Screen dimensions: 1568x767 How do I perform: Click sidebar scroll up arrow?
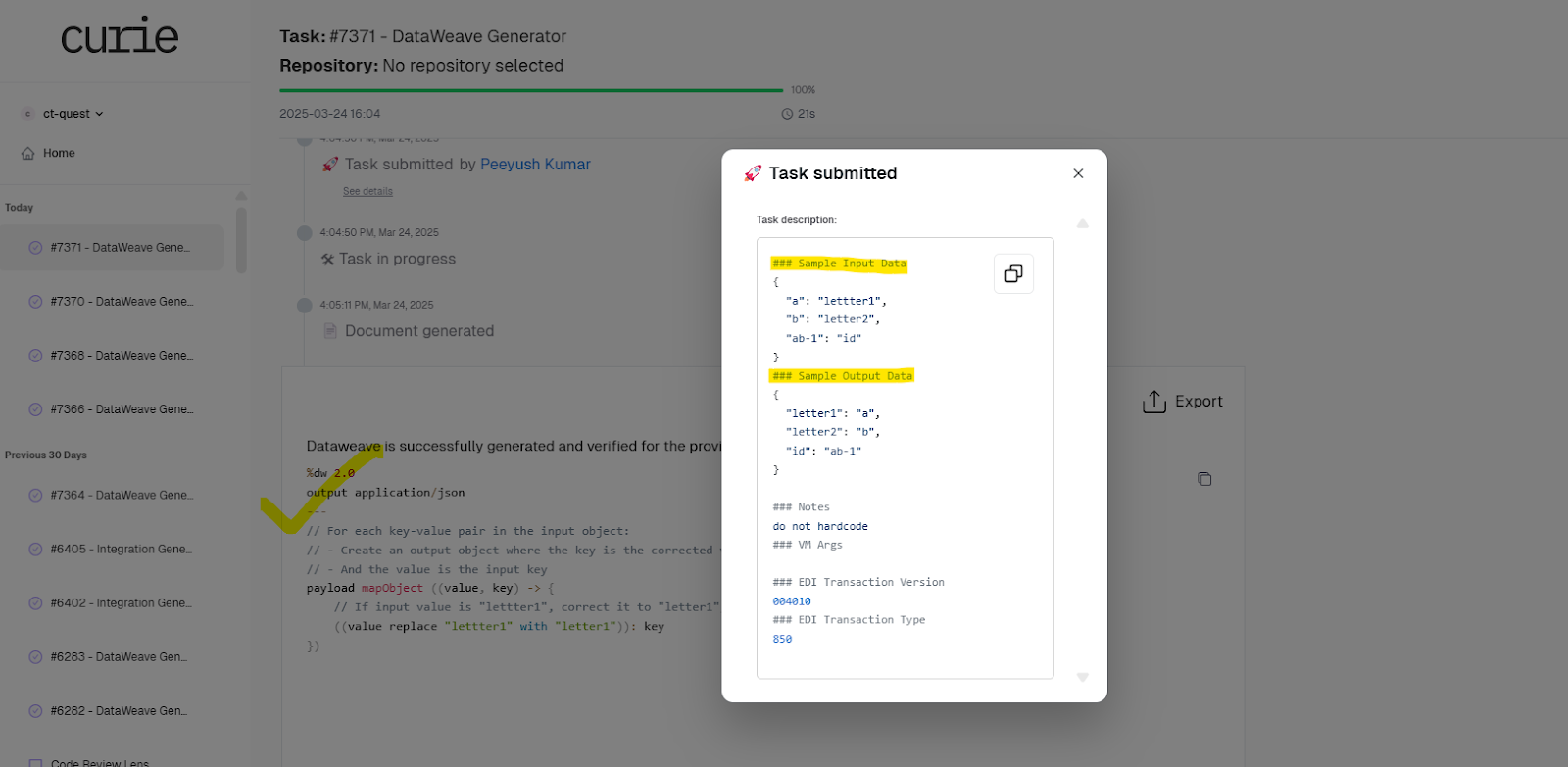point(241,196)
